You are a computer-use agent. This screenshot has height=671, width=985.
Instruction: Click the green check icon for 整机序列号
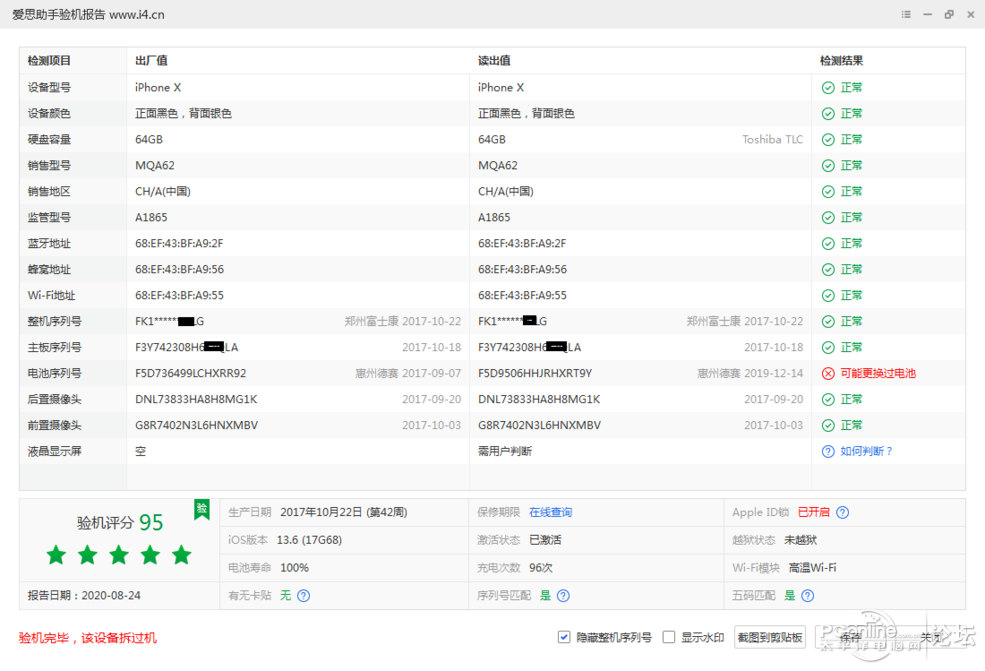(828, 322)
